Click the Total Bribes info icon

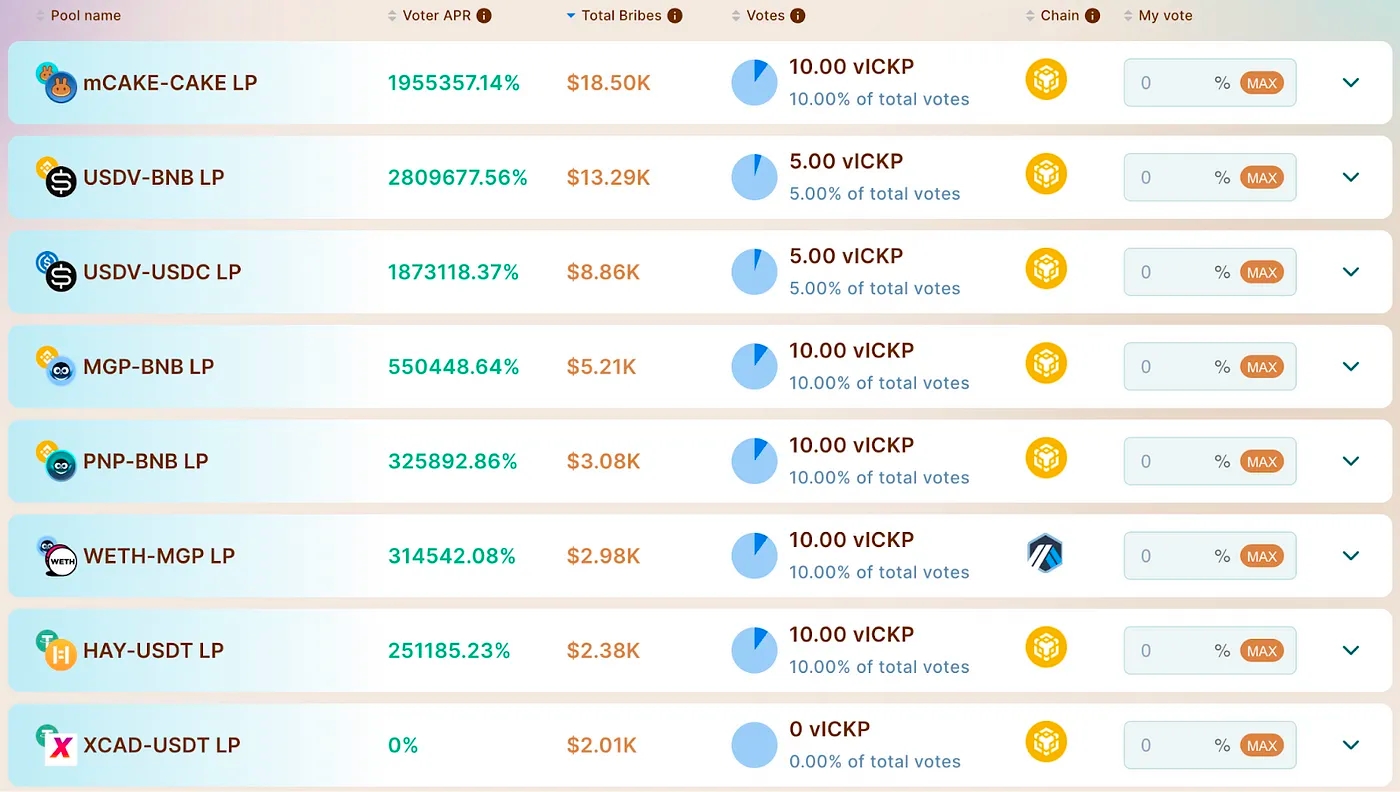coord(675,16)
